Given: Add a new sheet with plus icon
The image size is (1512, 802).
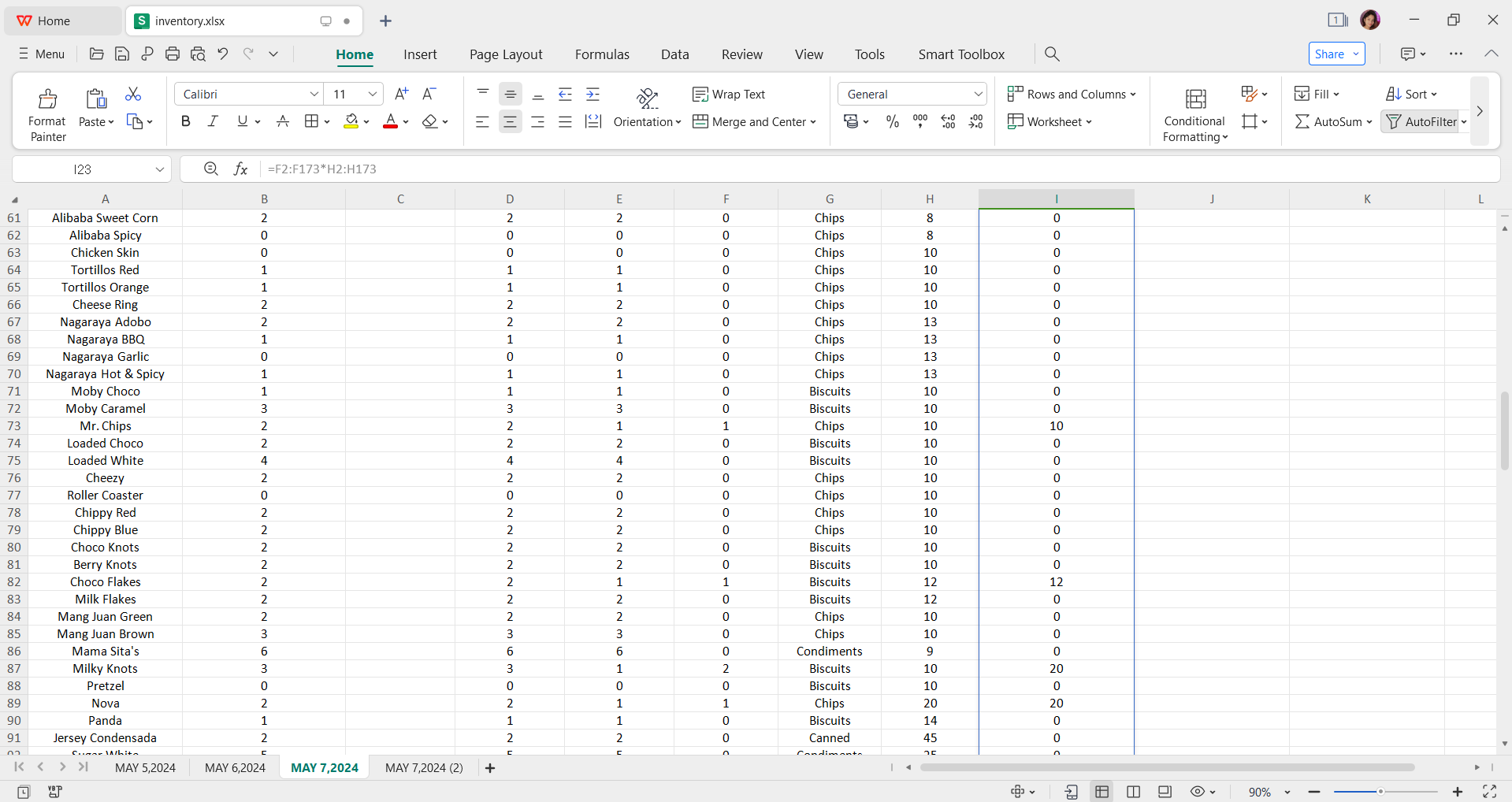Looking at the screenshot, I should (490, 768).
